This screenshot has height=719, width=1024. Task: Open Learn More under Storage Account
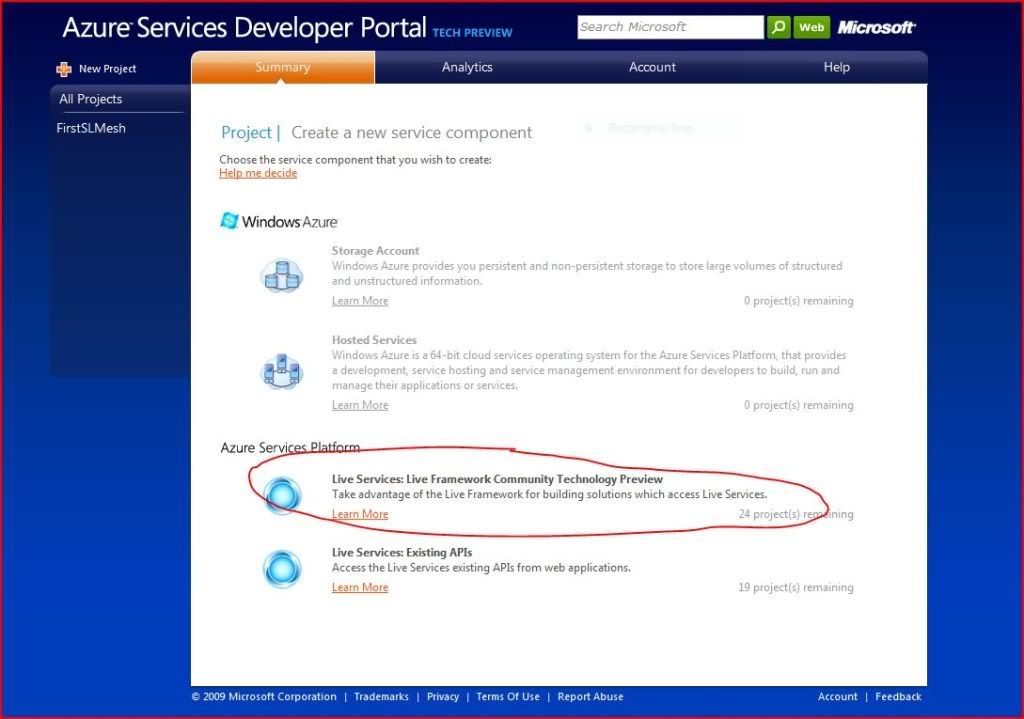[x=360, y=301]
